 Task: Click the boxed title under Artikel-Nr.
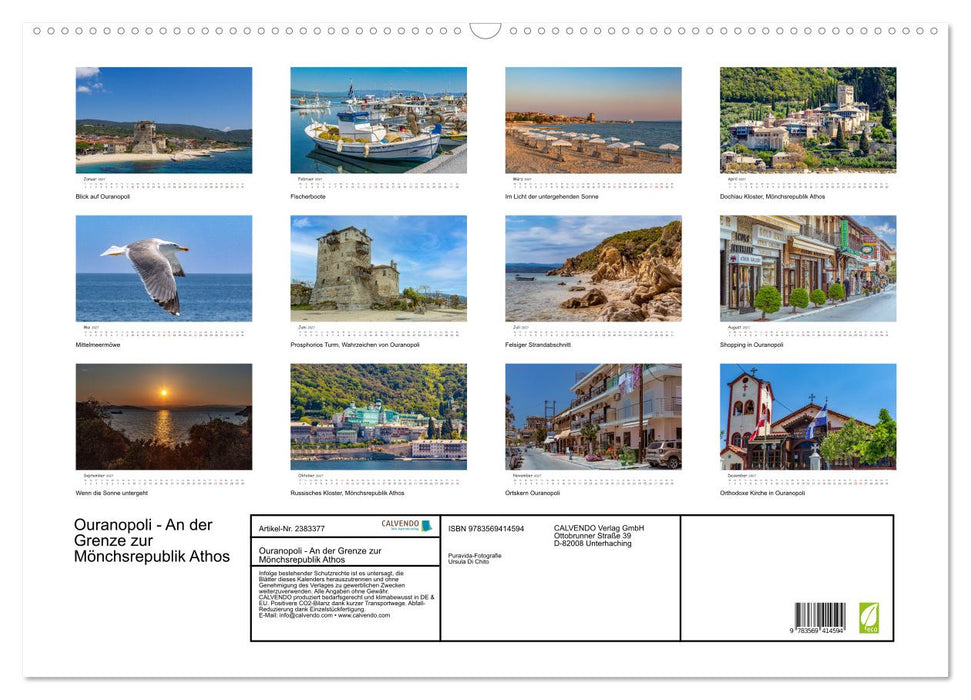click(x=320, y=554)
